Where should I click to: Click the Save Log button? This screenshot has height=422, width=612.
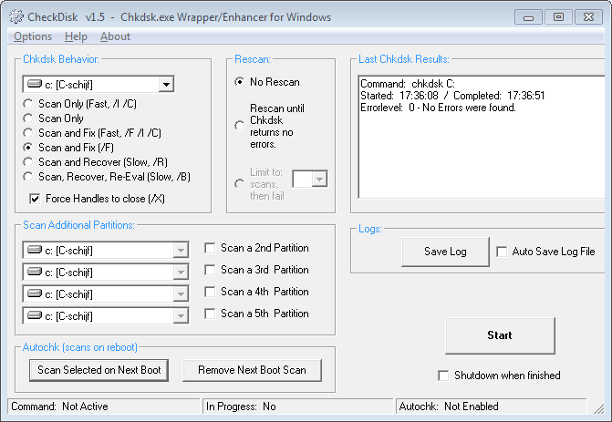(x=445, y=252)
